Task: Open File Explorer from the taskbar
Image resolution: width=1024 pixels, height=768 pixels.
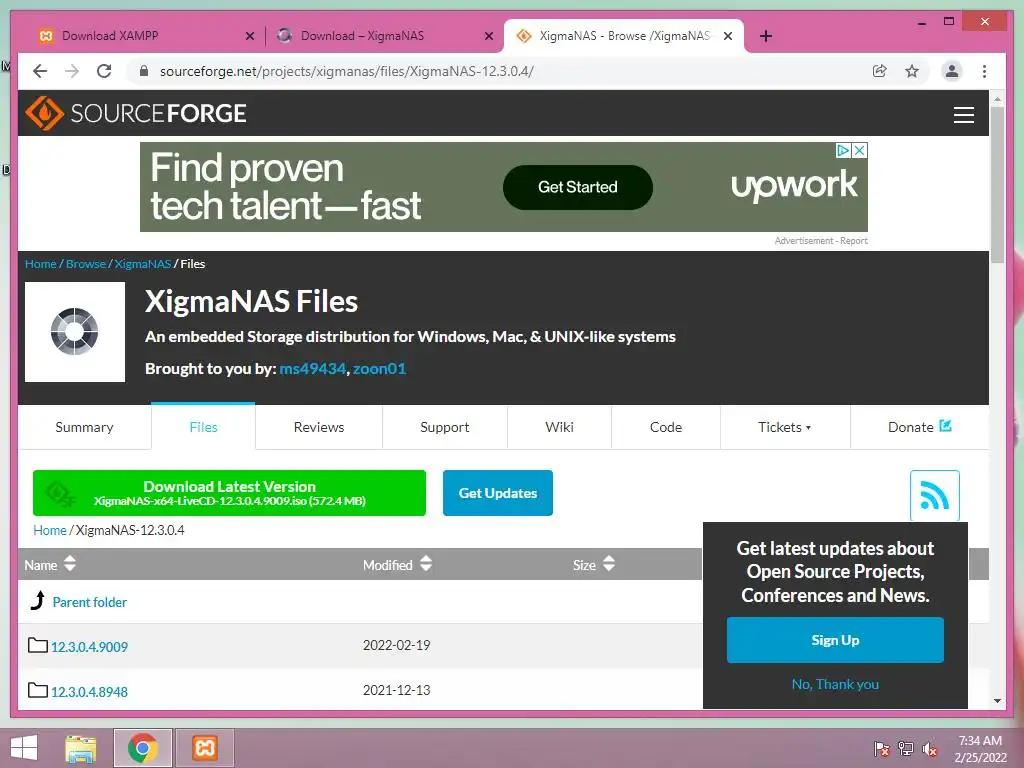Action: click(x=80, y=748)
